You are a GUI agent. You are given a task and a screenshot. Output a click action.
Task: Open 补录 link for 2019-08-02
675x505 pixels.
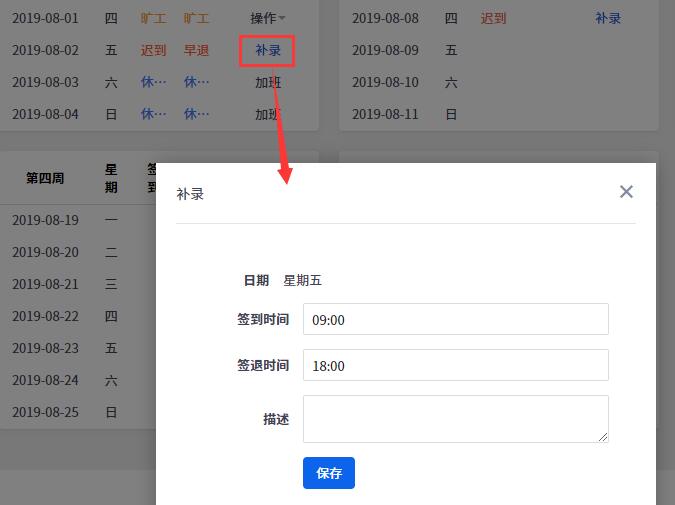tap(267, 50)
